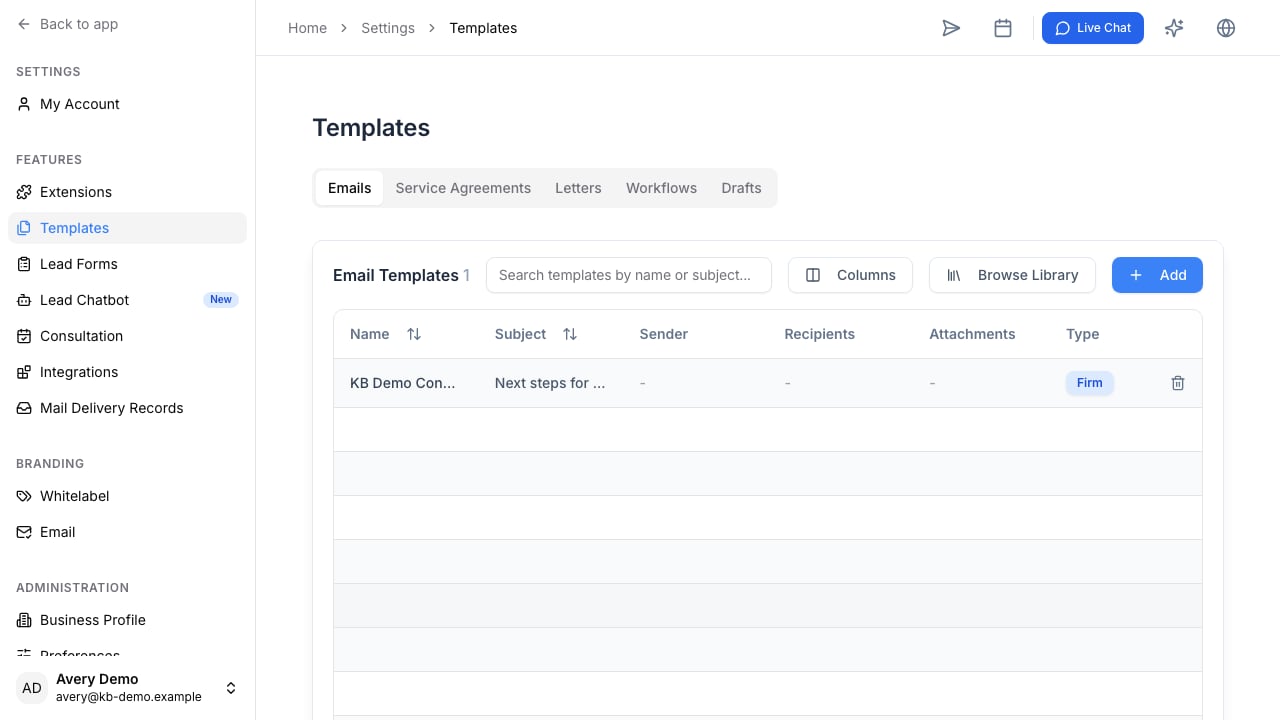Focus the search templates field
The image size is (1280, 720).
tap(629, 275)
